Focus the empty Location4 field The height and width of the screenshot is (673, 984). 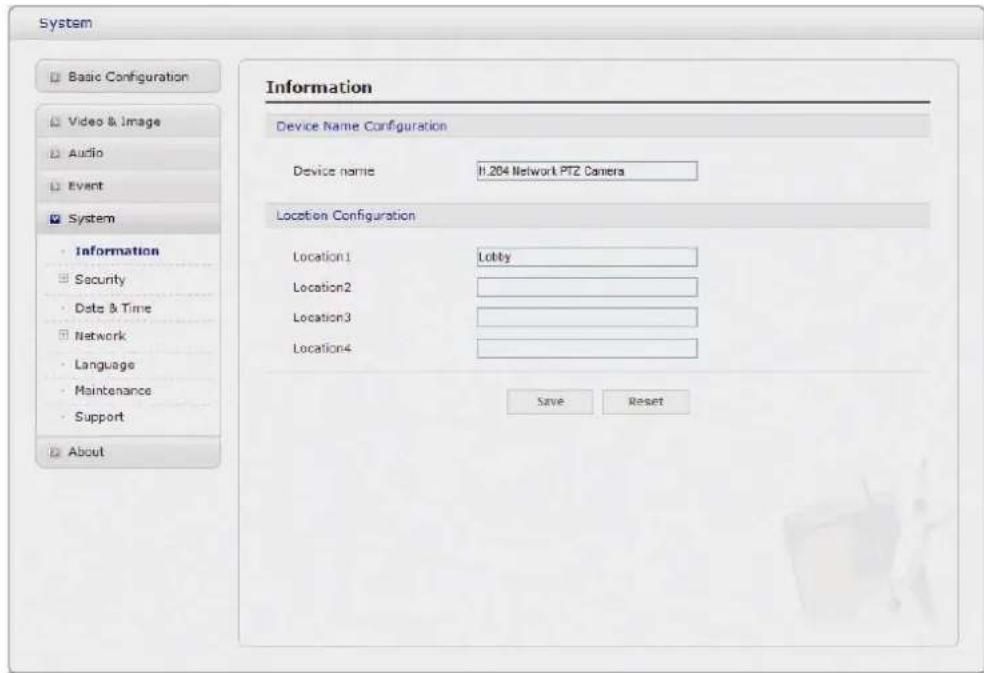click(587, 348)
